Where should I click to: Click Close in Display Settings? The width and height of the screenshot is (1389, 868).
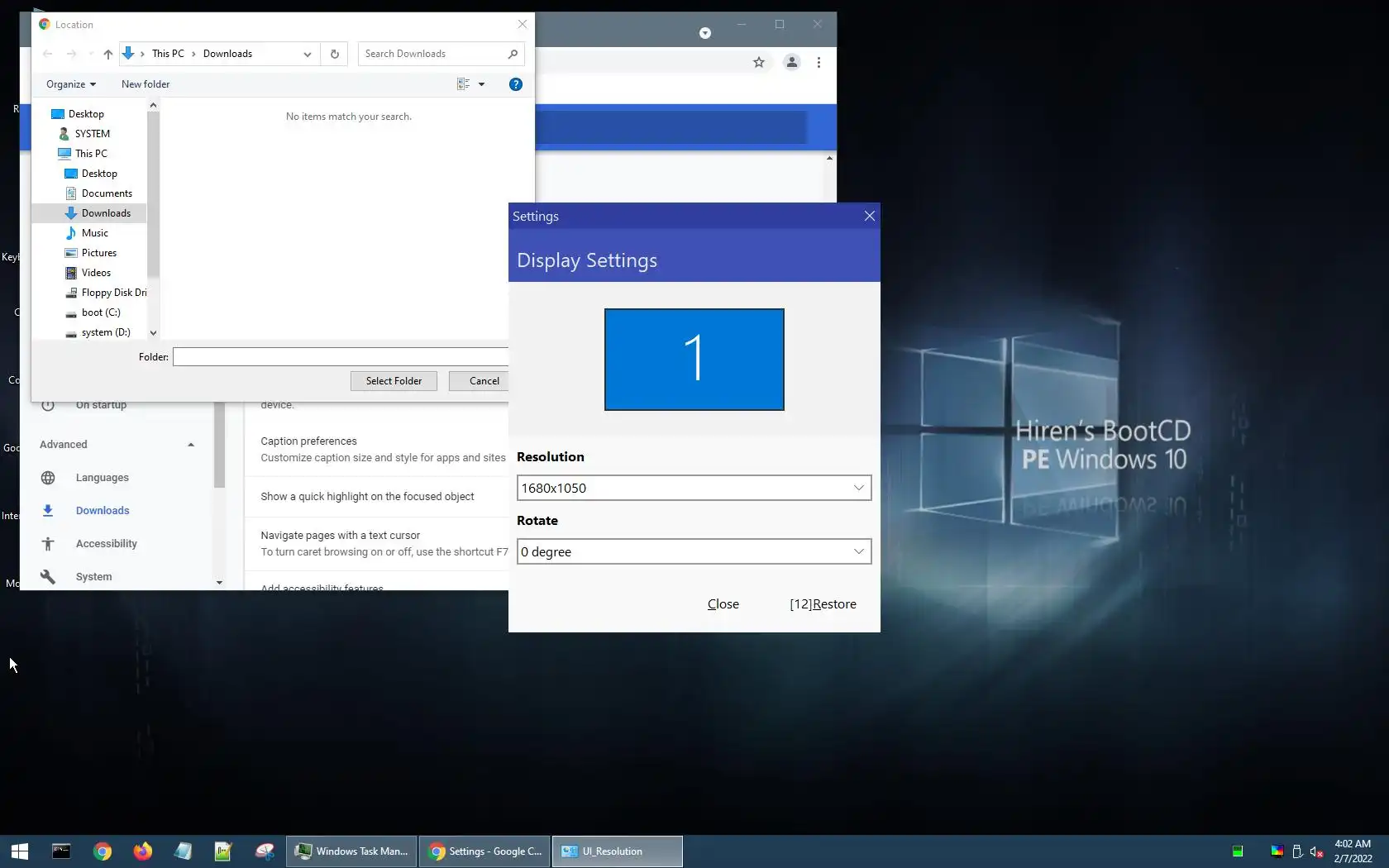[723, 604]
